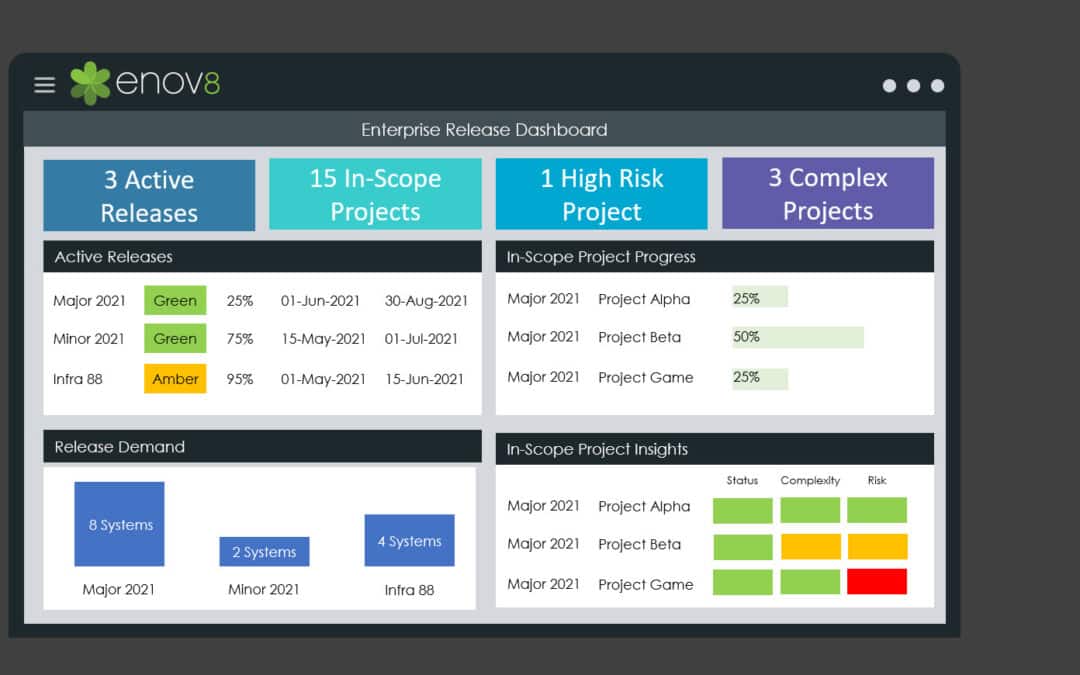Click the 75% value for Minor 2021

pyautogui.click(x=240, y=339)
